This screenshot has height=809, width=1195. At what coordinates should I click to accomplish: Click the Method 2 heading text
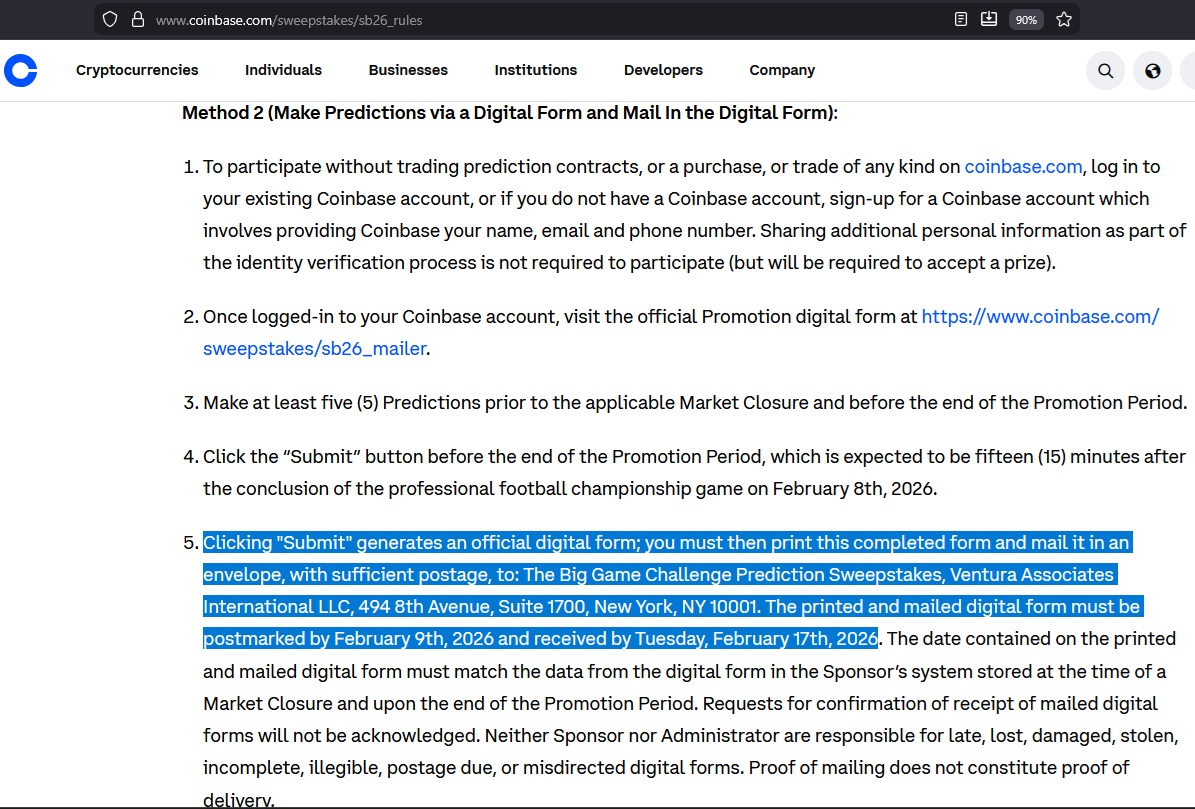point(509,113)
